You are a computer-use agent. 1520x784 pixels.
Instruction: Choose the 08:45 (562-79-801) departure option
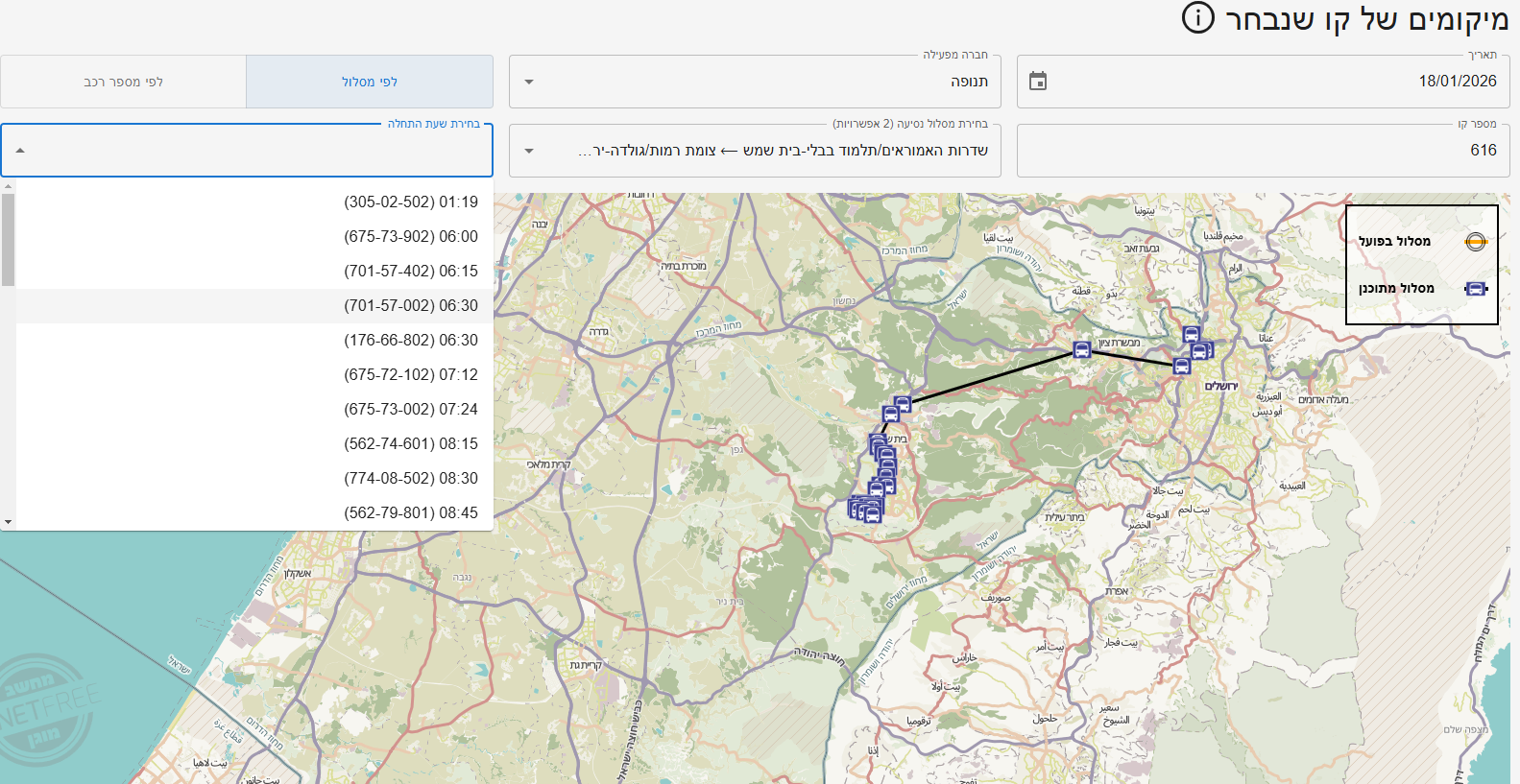coord(411,513)
